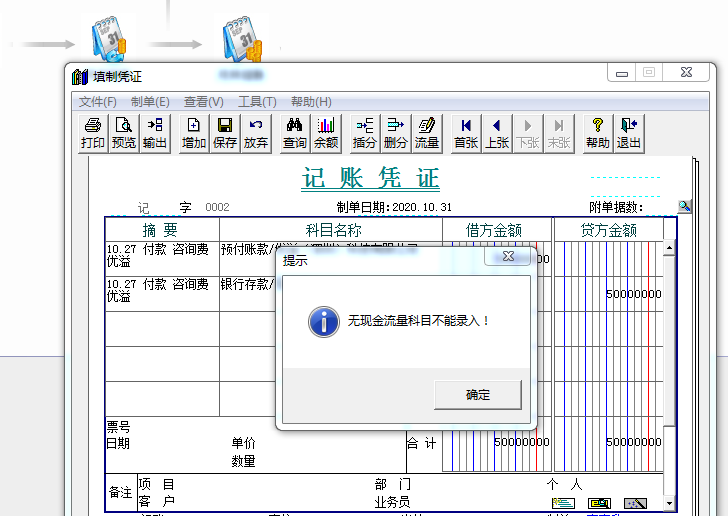Confirm the prompt with 确定

point(478,395)
